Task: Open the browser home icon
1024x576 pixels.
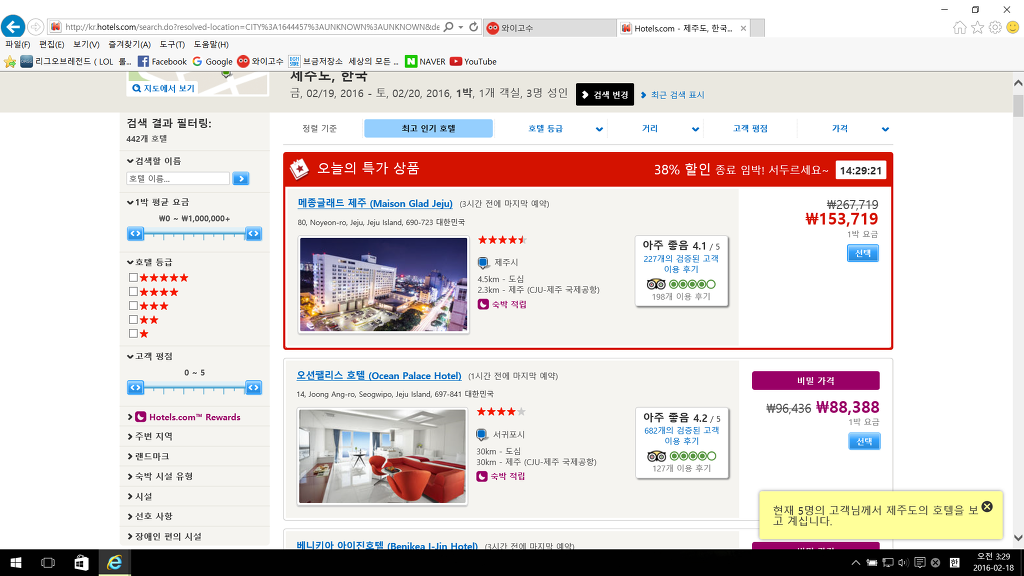Action: (959, 27)
